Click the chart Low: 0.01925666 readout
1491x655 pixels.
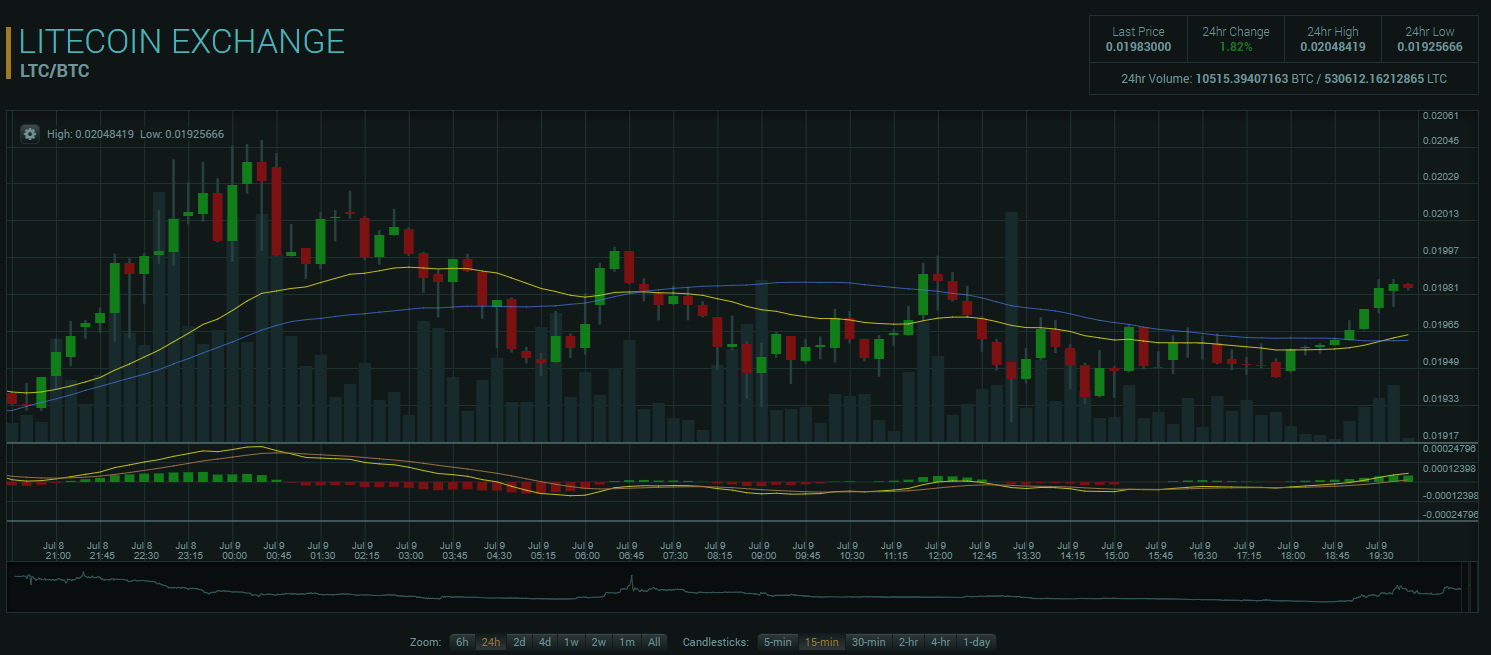[x=182, y=134]
